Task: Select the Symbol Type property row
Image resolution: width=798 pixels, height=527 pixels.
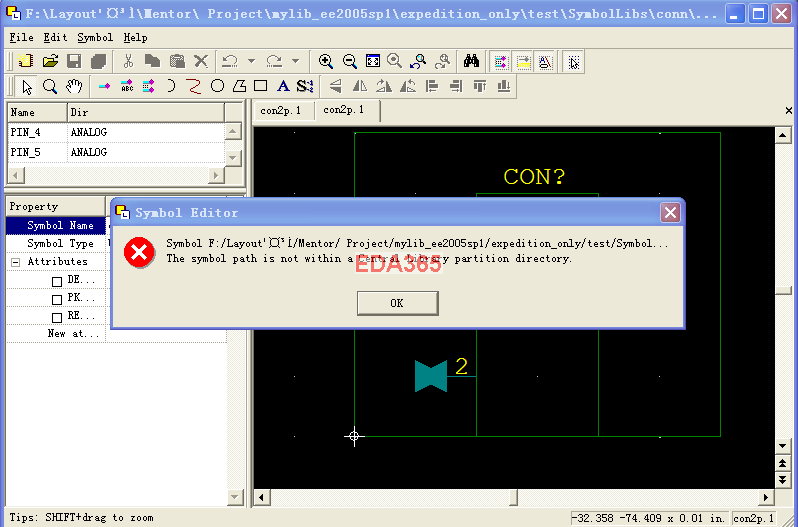Action: point(56,244)
